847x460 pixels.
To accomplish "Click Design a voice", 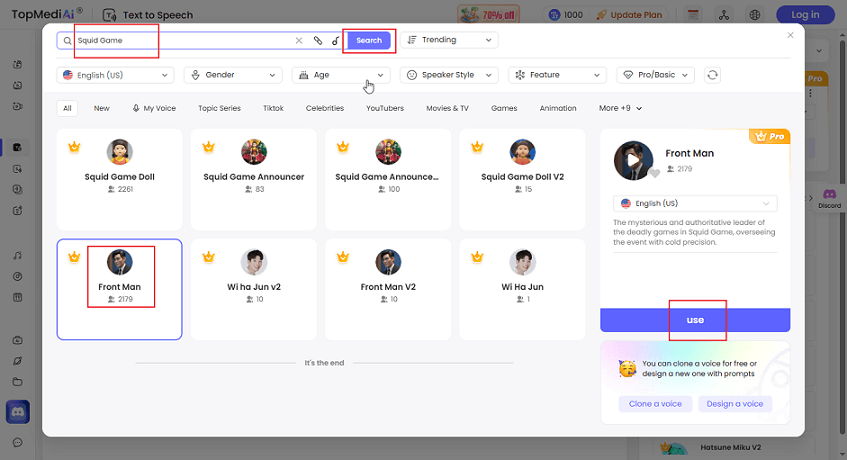I will coord(735,404).
